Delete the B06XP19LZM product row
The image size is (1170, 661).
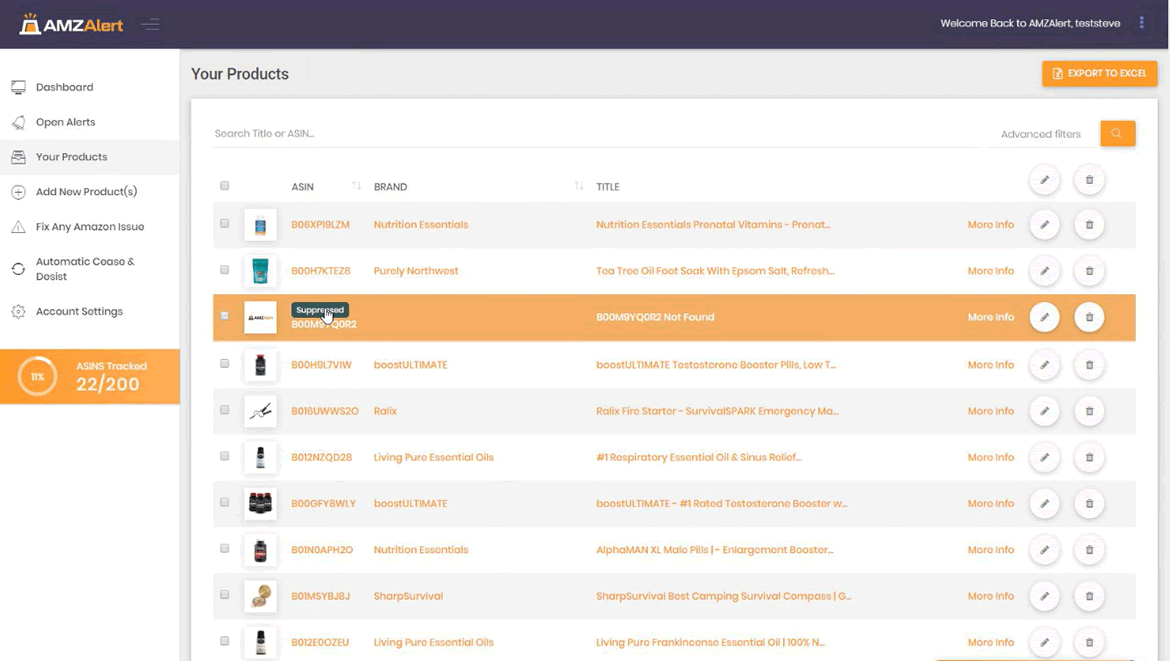tap(1089, 225)
